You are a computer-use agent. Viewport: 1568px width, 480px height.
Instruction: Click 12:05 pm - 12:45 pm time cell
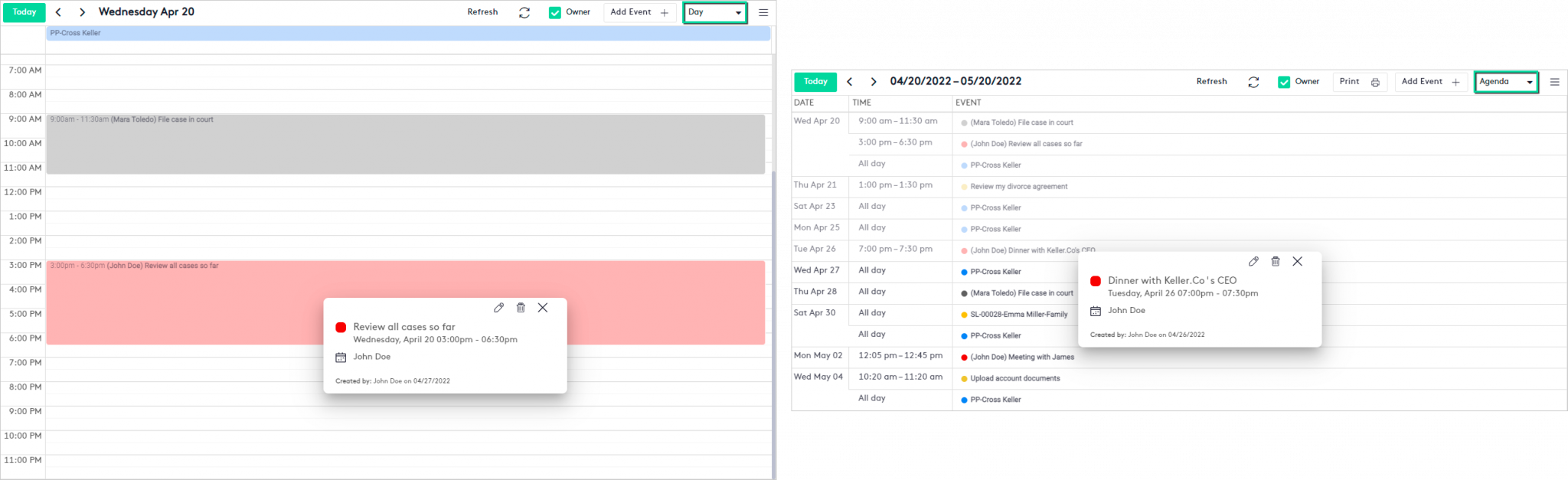(x=900, y=356)
